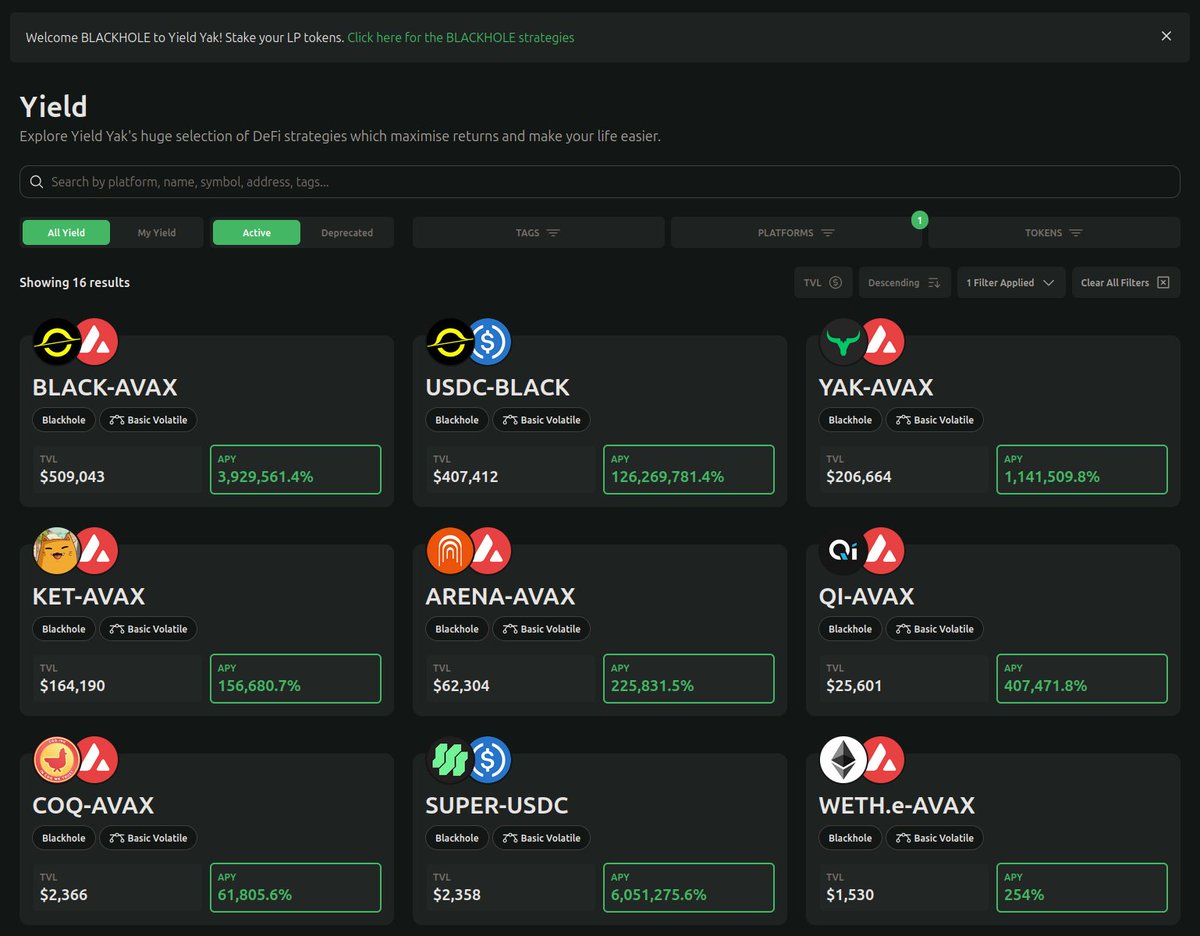Click the COQ chicken token icon

(x=56, y=760)
